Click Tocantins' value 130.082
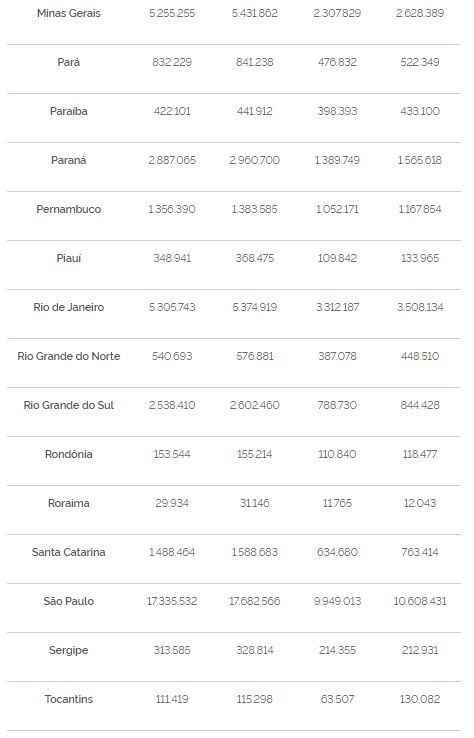474x738 pixels. coord(420,699)
